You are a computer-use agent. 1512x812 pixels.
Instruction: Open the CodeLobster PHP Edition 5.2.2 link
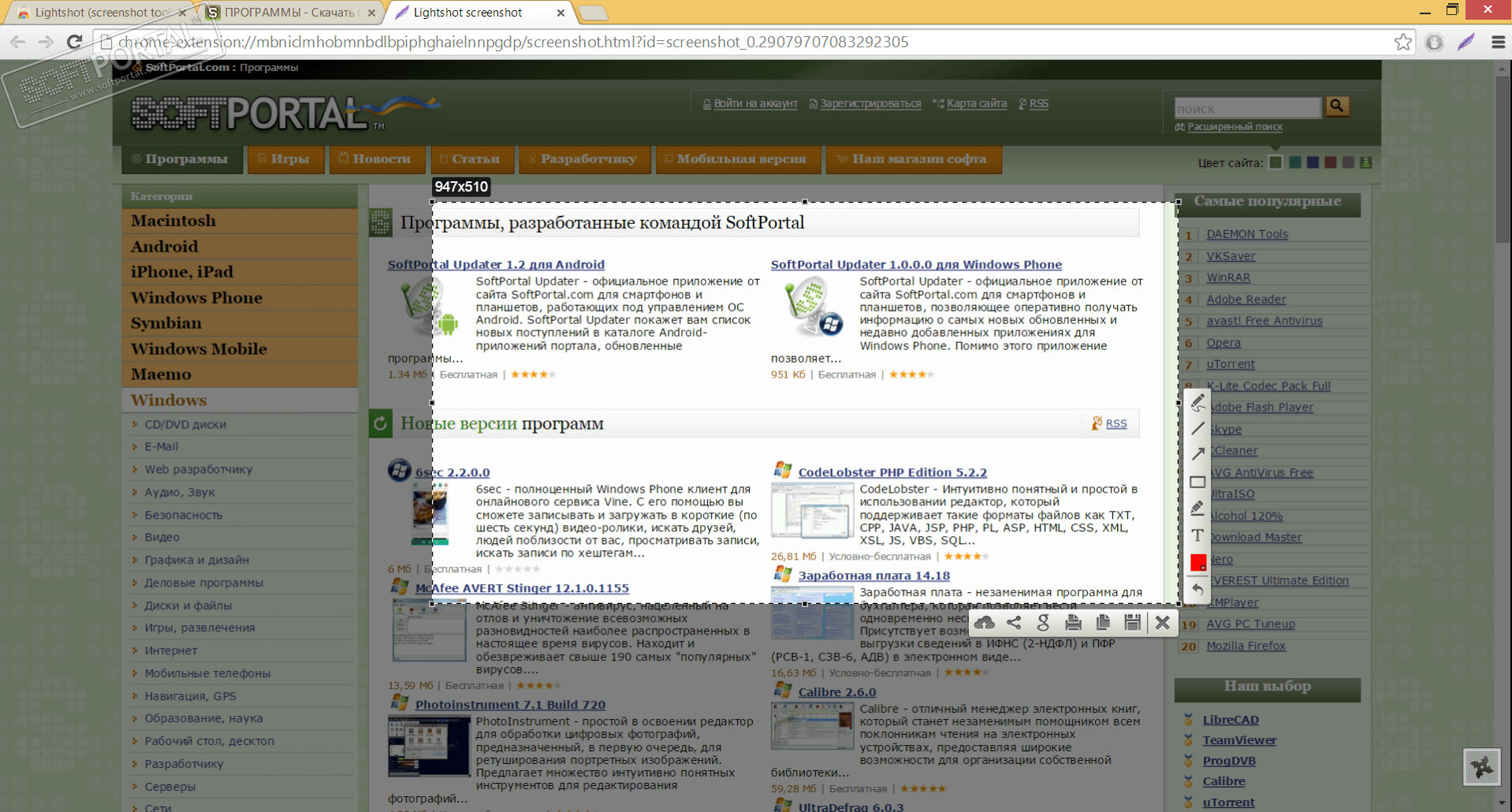pyautogui.click(x=892, y=472)
